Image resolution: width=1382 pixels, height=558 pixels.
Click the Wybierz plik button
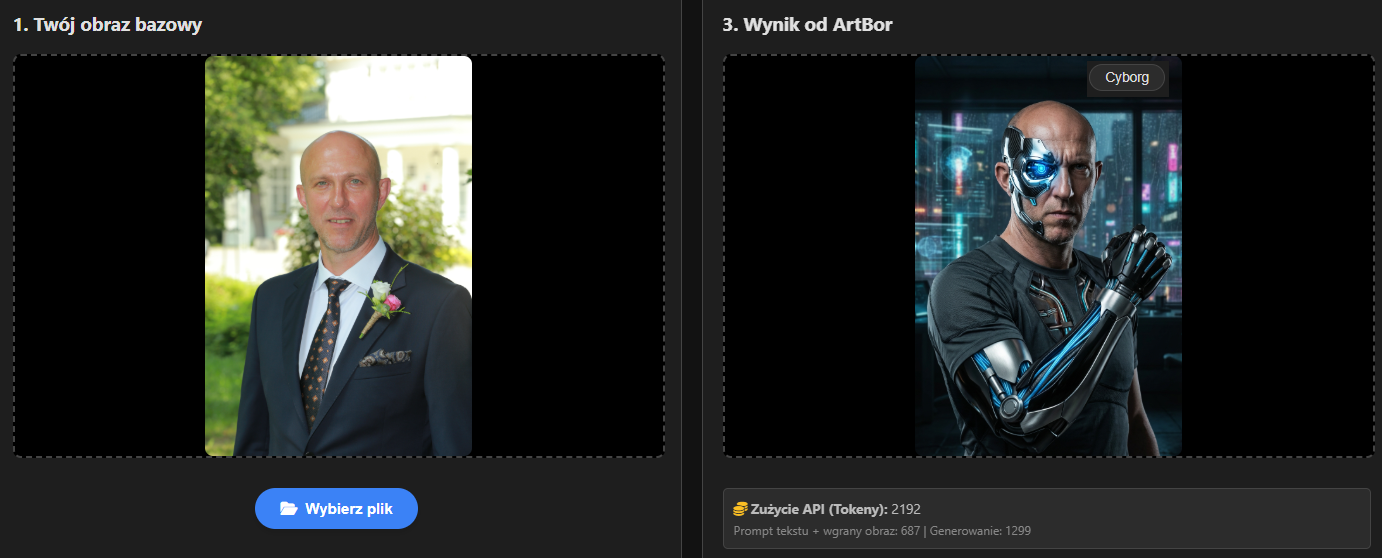[x=336, y=509]
